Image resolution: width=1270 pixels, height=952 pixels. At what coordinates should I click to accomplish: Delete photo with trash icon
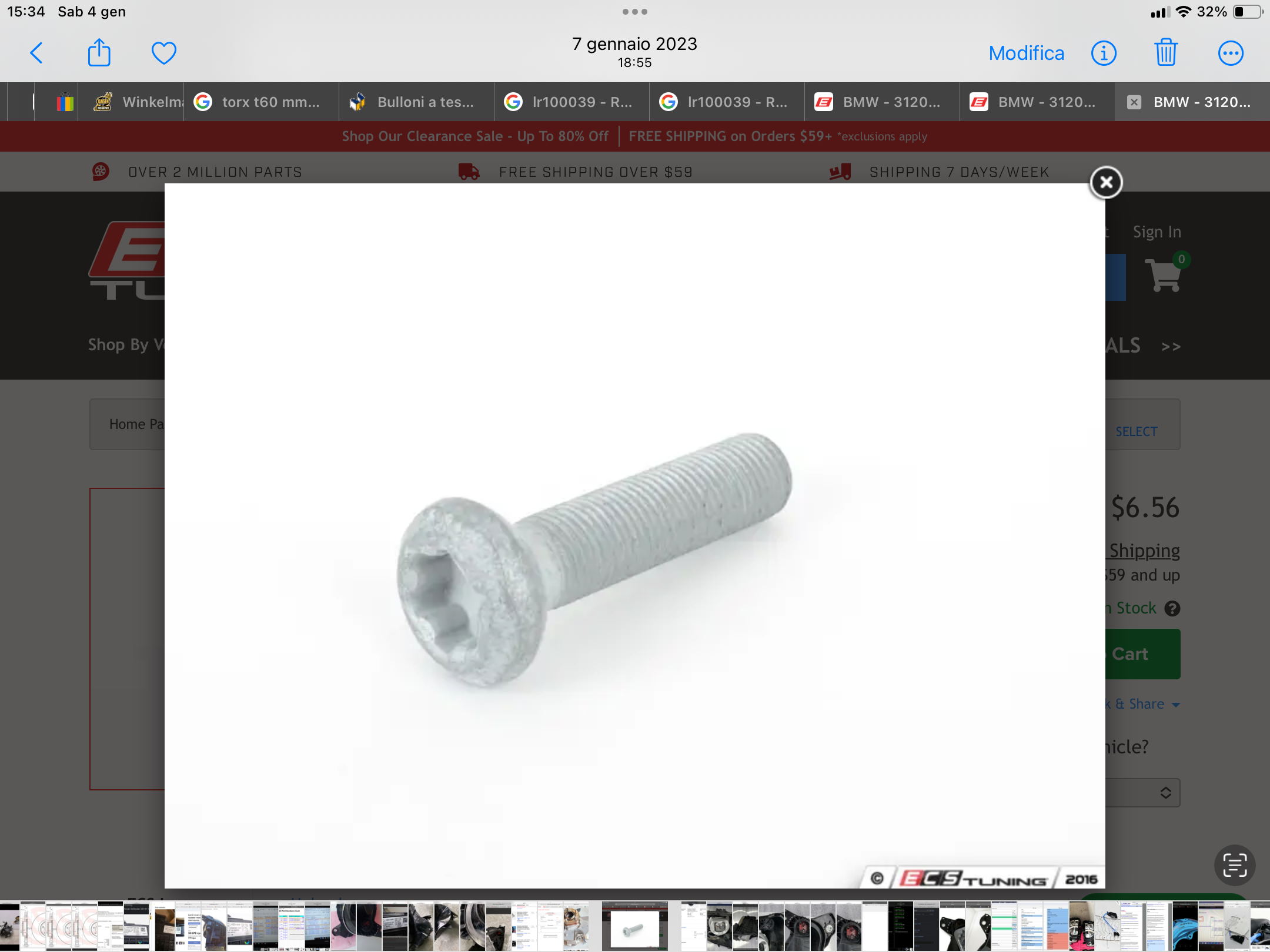pos(1166,53)
